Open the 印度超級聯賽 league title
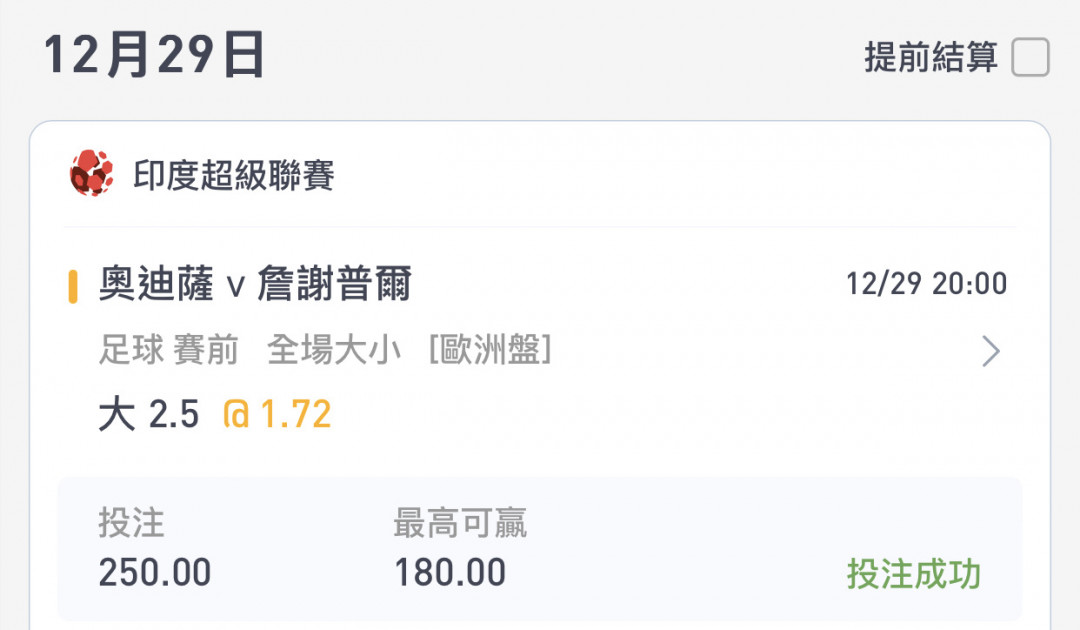 pos(233,175)
